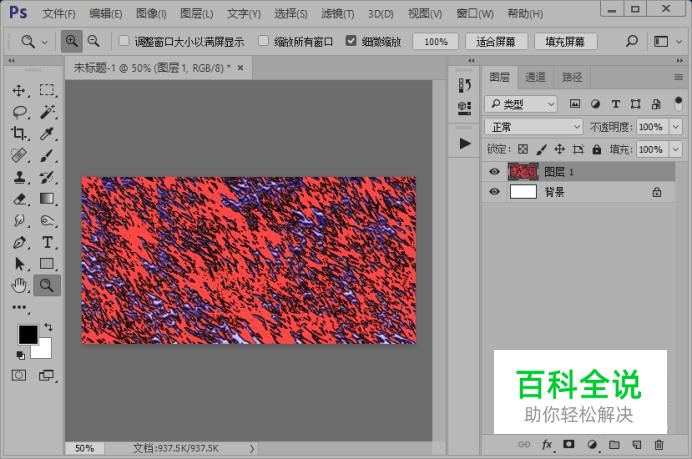The image size is (692, 459).
Task: Open the Layers panel menu
Action: (x=678, y=77)
